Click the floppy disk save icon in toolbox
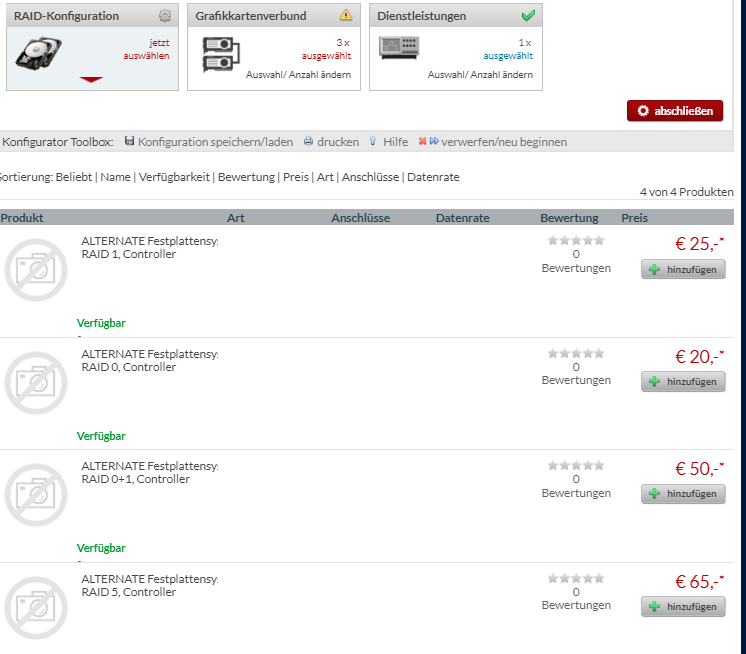Image resolution: width=746 pixels, height=654 pixels. (129, 141)
